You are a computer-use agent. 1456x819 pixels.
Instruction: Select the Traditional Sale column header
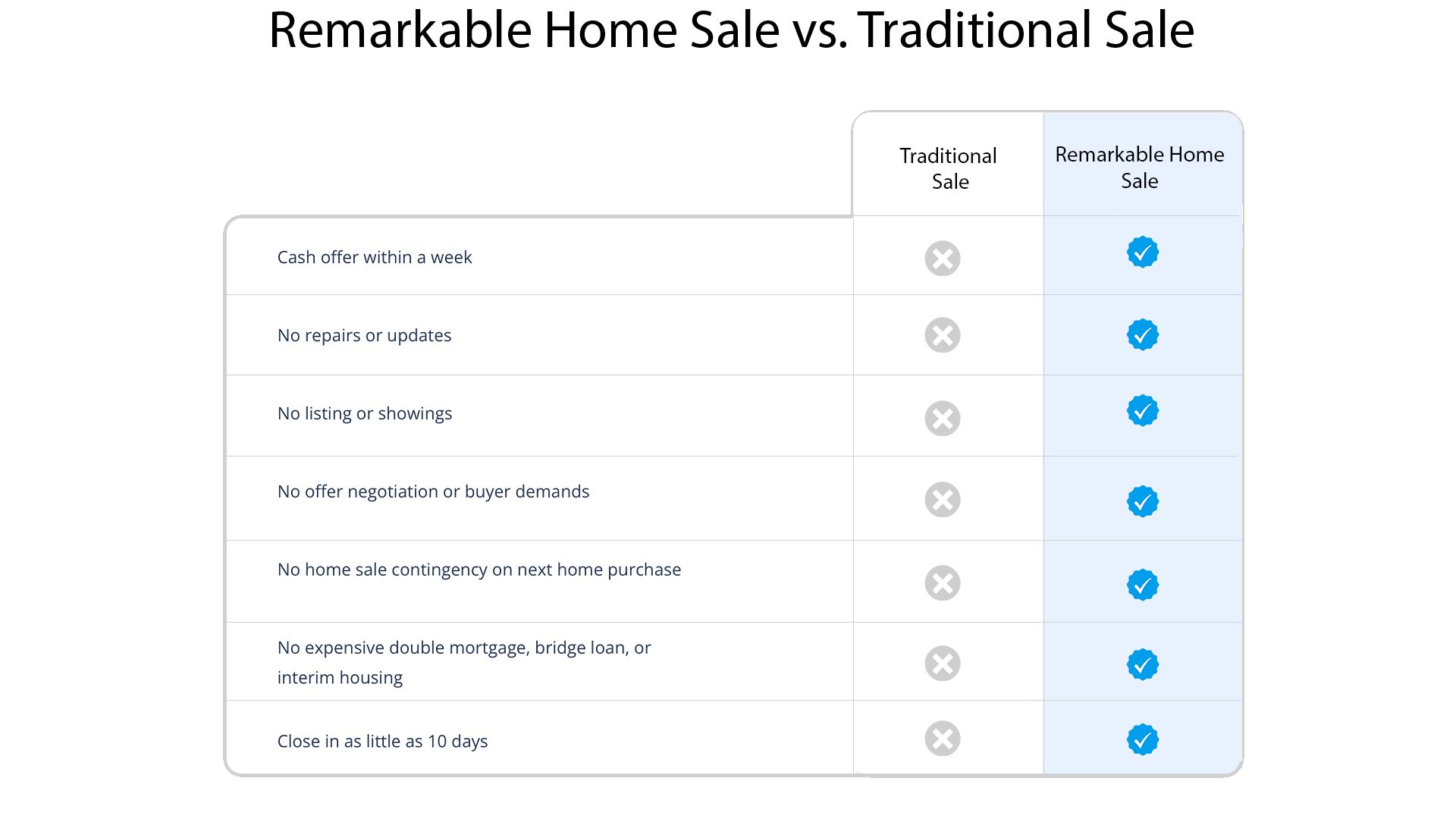pyautogui.click(x=949, y=168)
